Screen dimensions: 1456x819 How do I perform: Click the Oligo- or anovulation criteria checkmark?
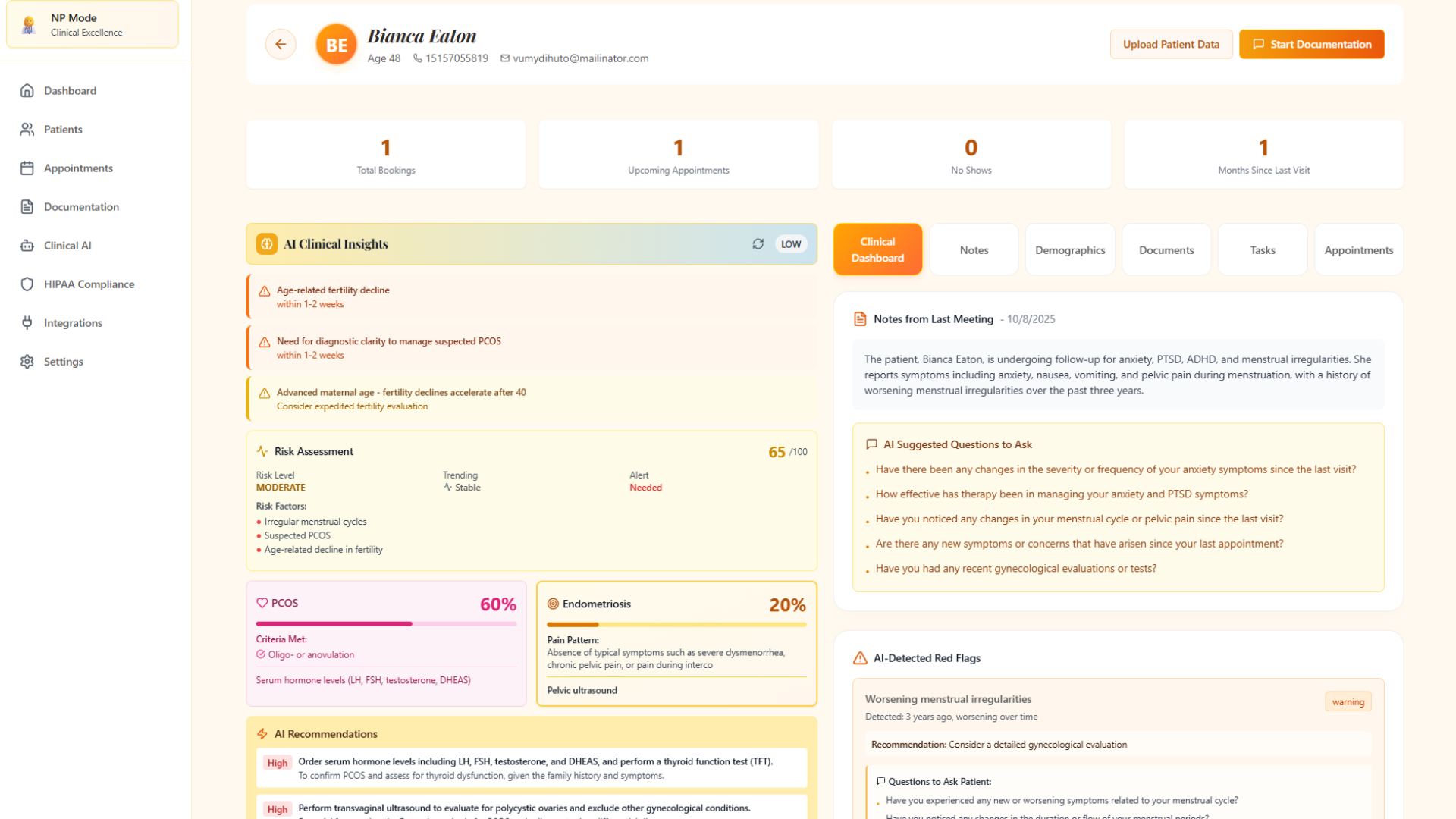(260, 654)
